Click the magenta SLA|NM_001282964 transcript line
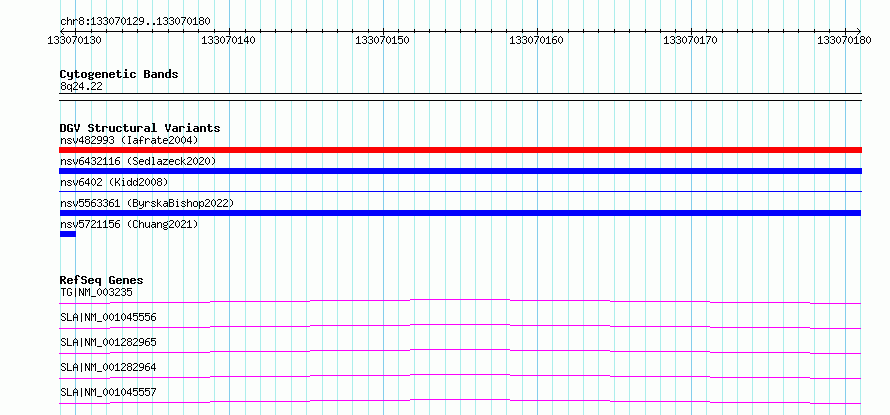The width and height of the screenshot is (890, 415). point(460,376)
